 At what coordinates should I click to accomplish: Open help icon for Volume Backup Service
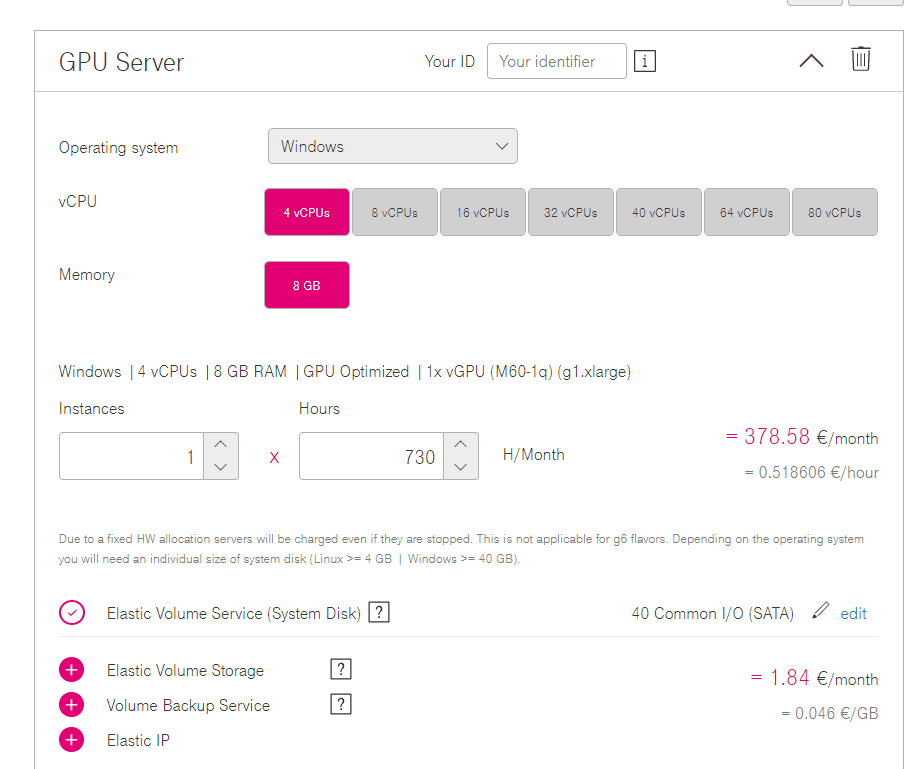click(x=341, y=704)
